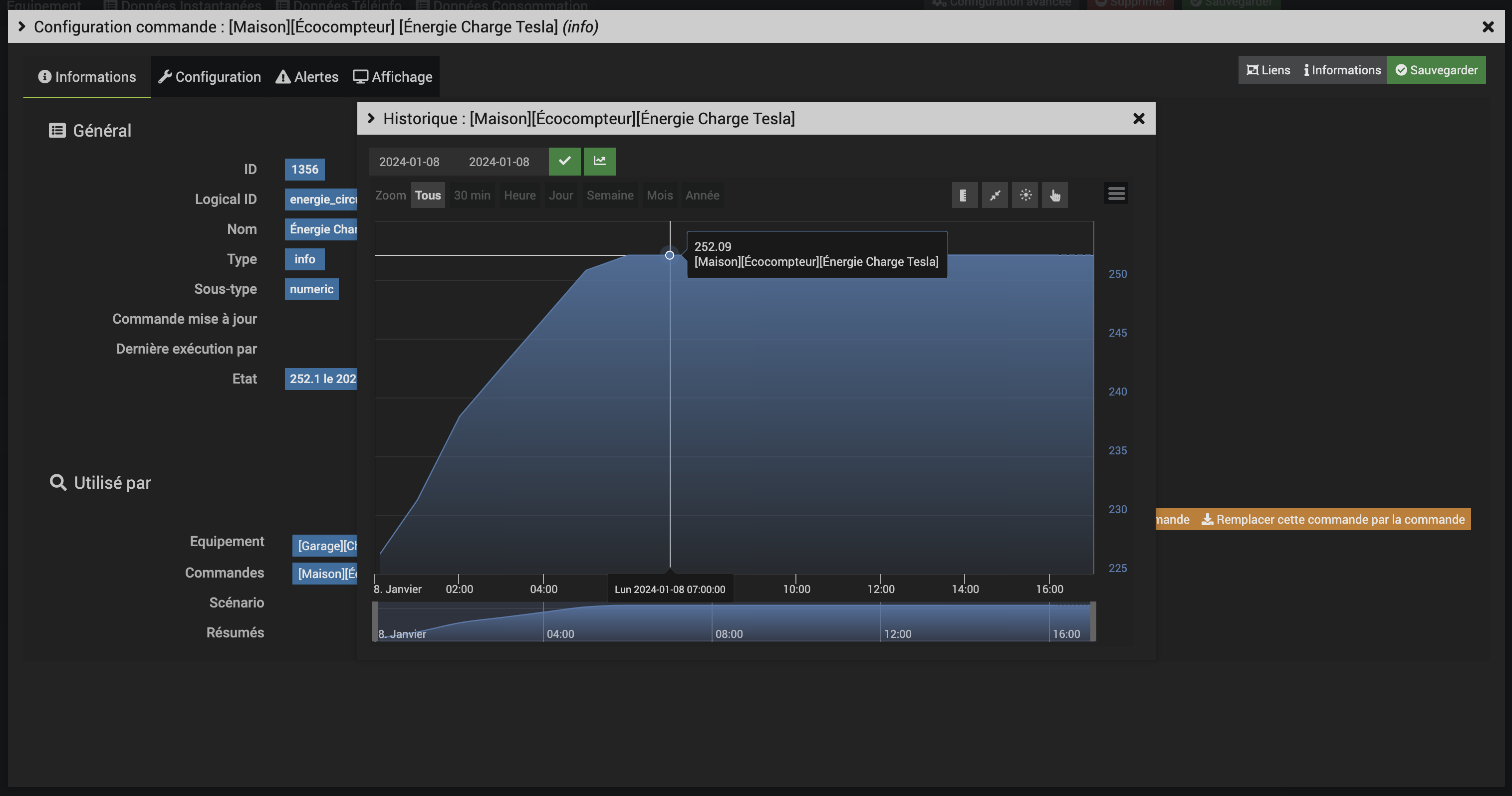
Task: Click the pointing hand icon in chart toolbar
Action: tap(1055, 196)
